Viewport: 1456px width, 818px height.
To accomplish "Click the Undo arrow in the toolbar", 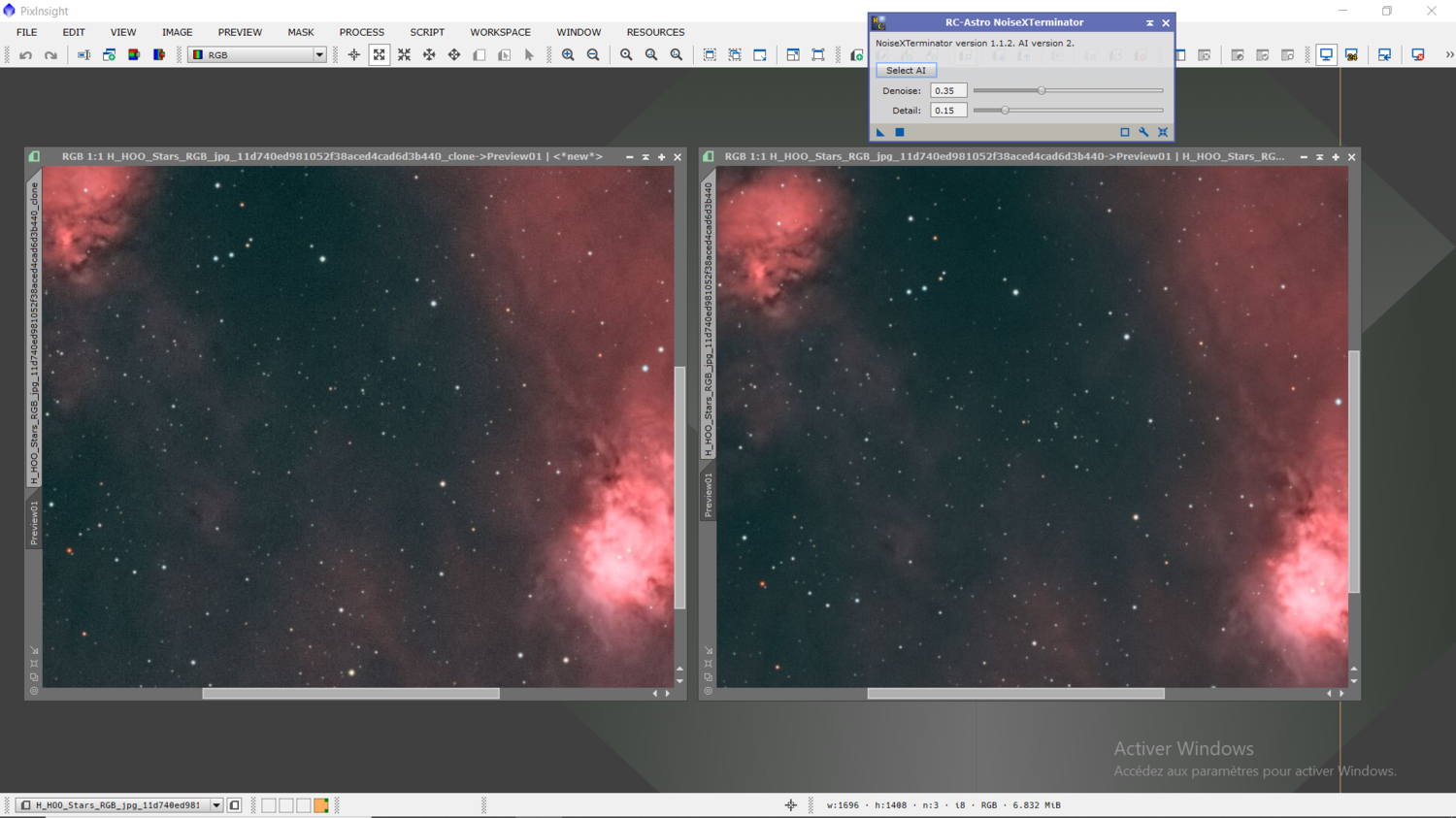I will coord(26,55).
